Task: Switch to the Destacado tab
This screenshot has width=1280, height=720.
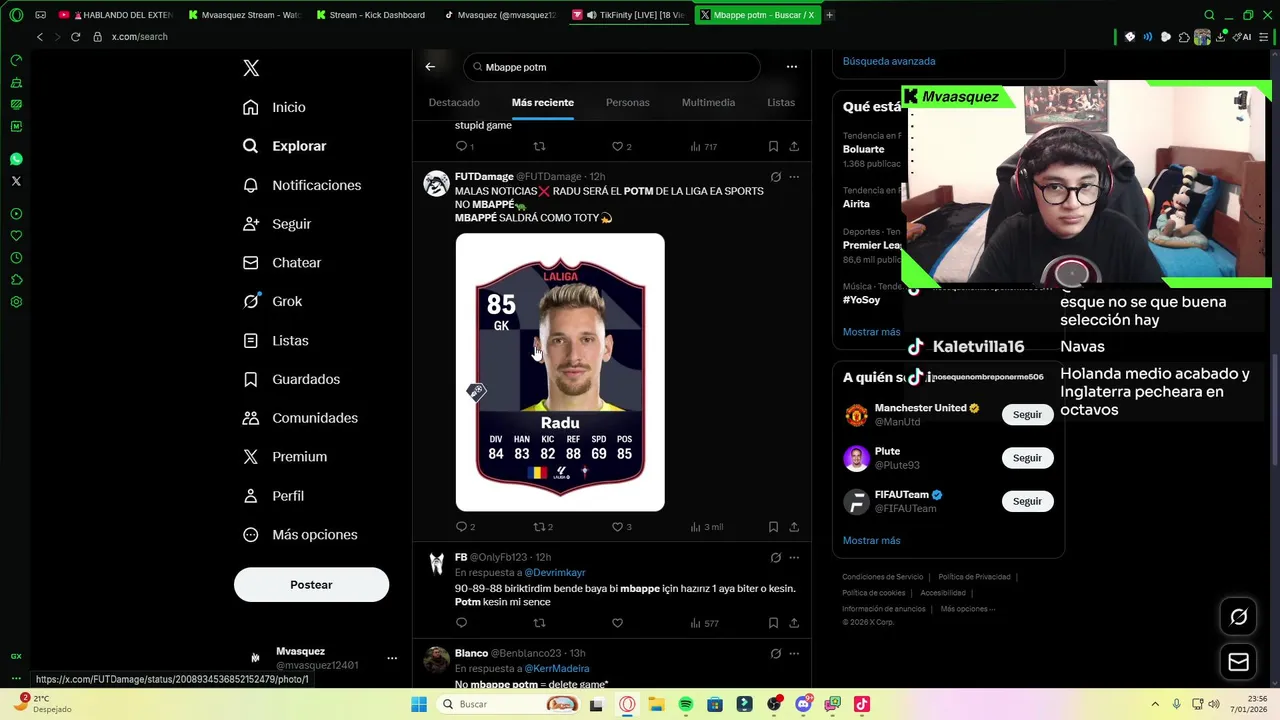Action: click(454, 102)
